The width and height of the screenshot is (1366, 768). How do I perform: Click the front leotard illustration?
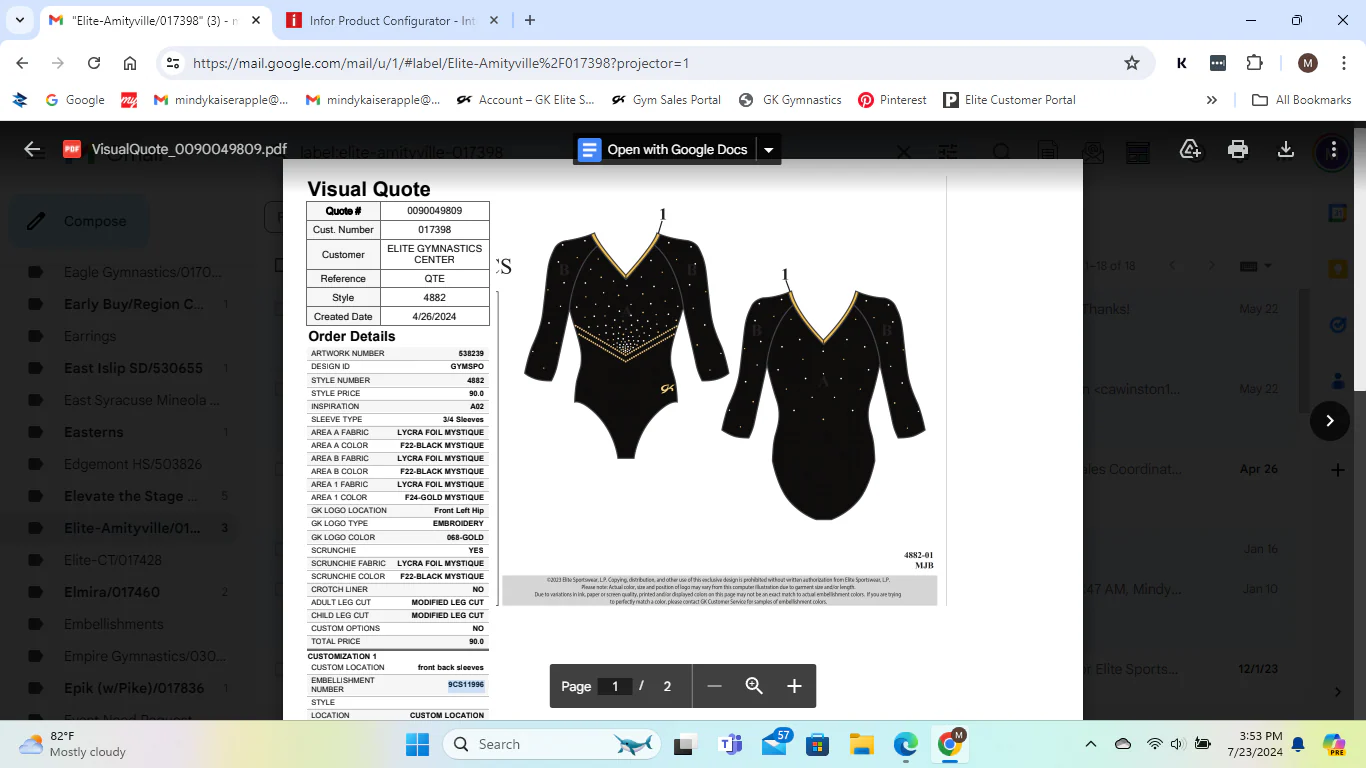coord(625,345)
